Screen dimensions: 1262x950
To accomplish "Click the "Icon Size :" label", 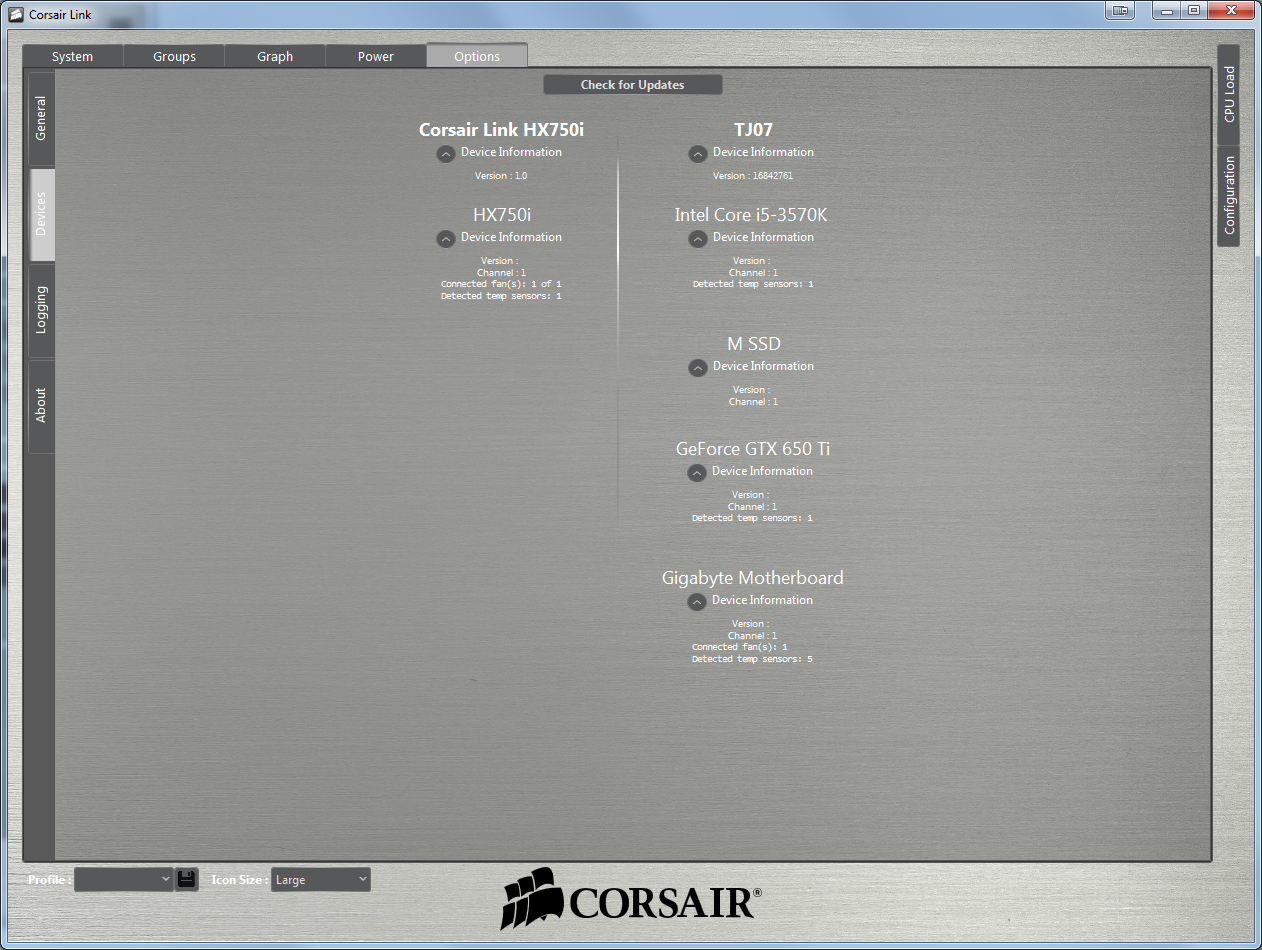I will coord(239,880).
